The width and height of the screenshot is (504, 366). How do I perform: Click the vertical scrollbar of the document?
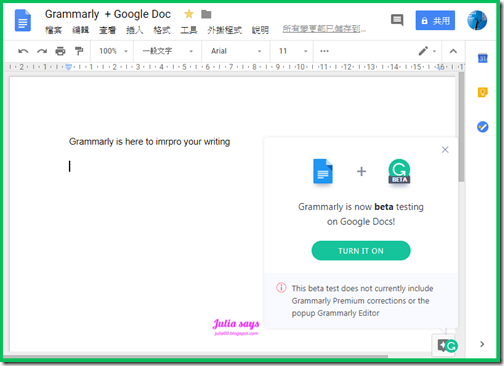point(461,127)
